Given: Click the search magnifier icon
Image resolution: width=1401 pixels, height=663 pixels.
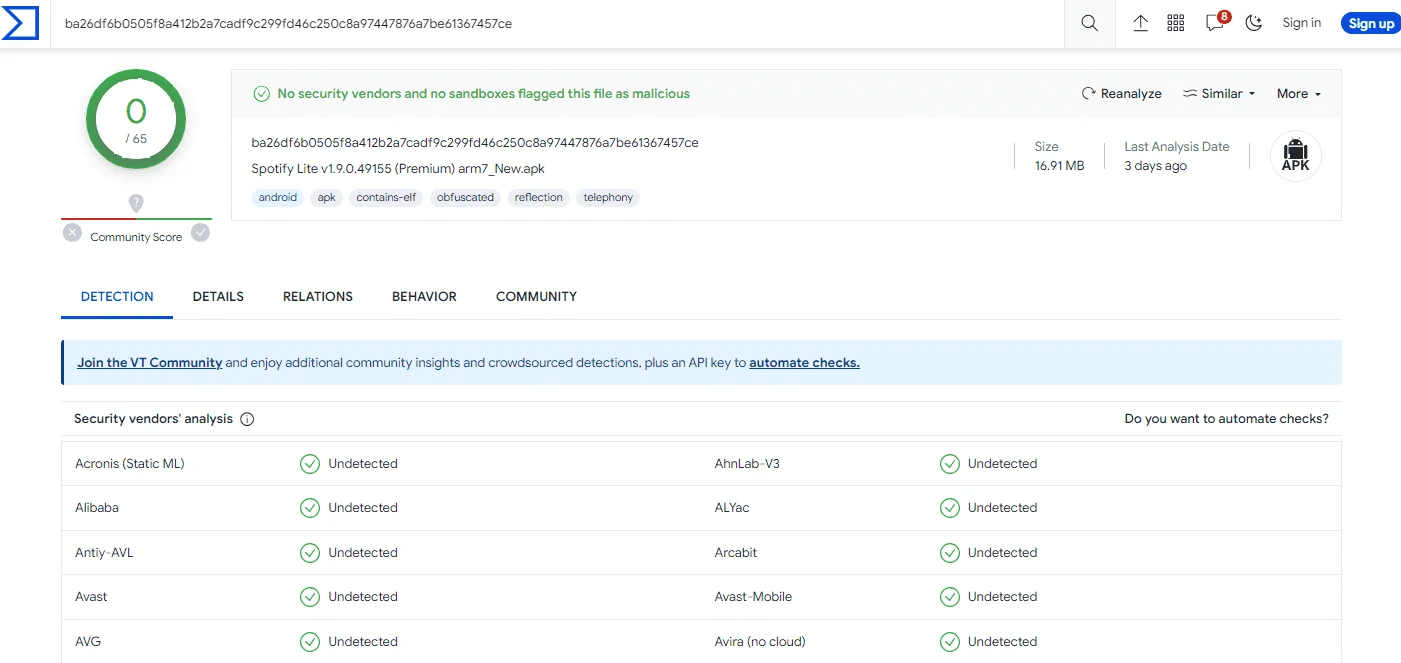Looking at the screenshot, I should pos(1089,23).
